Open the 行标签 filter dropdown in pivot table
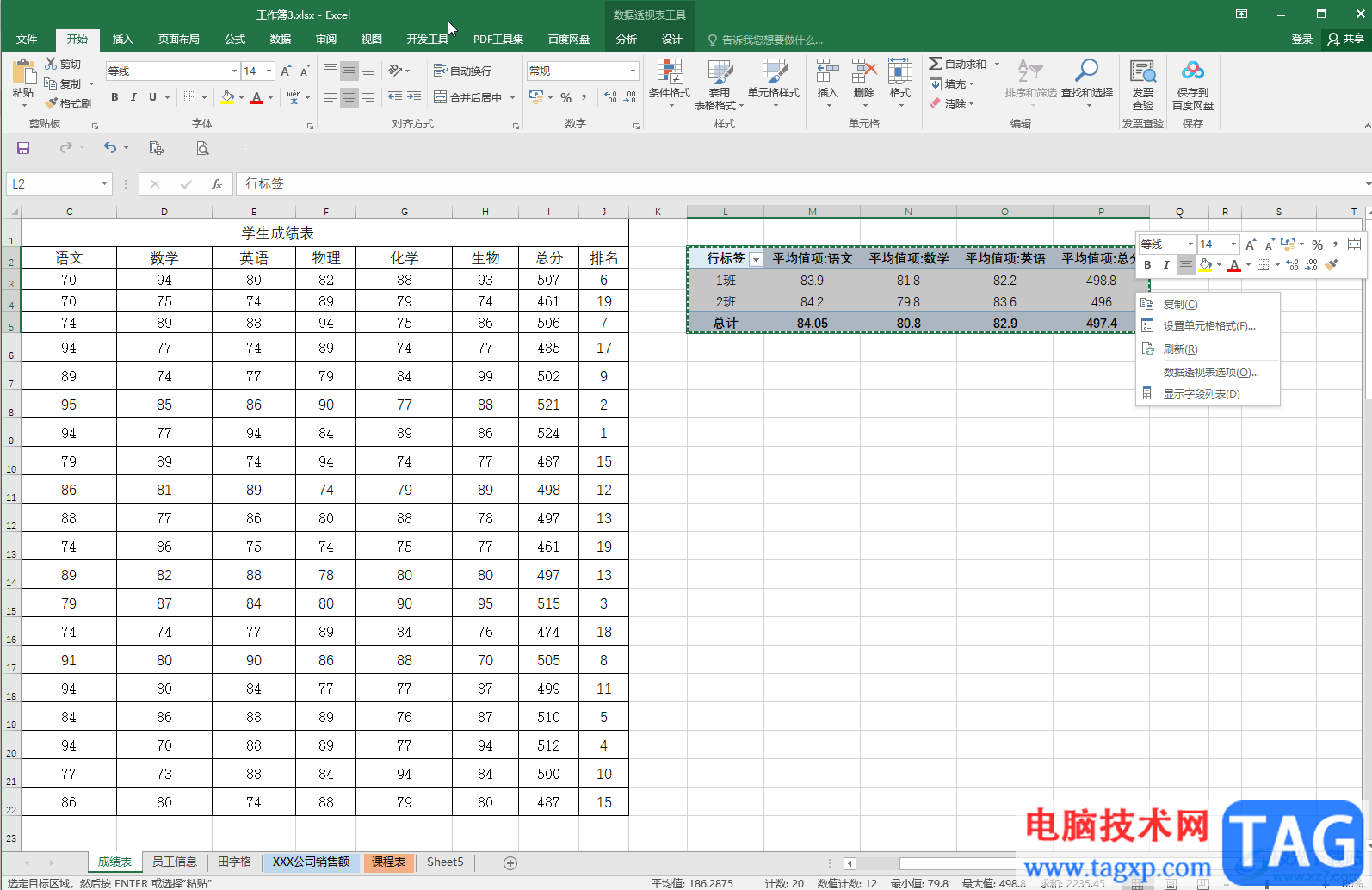The width and height of the screenshot is (1372, 890). pyautogui.click(x=756, y=259)
